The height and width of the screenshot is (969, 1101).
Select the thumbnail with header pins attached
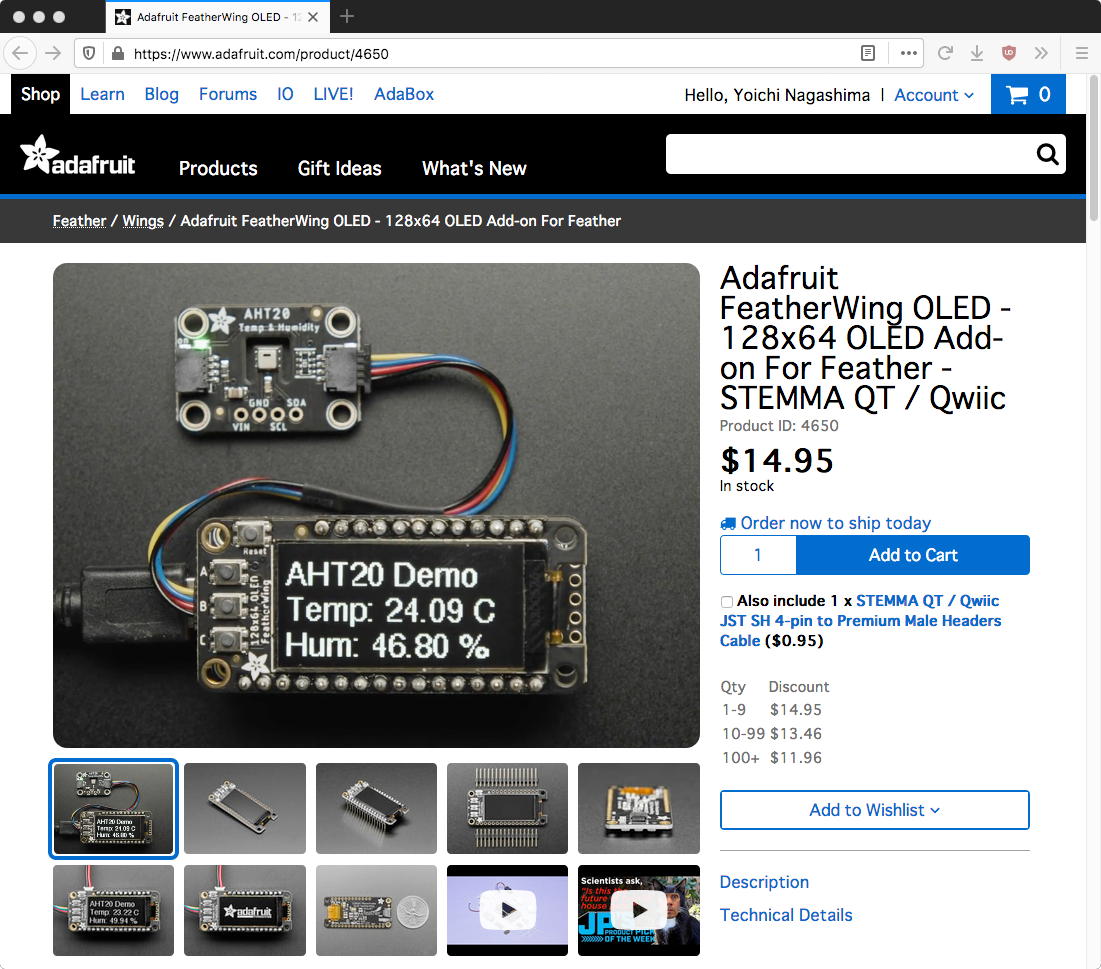tap(376, 808)
